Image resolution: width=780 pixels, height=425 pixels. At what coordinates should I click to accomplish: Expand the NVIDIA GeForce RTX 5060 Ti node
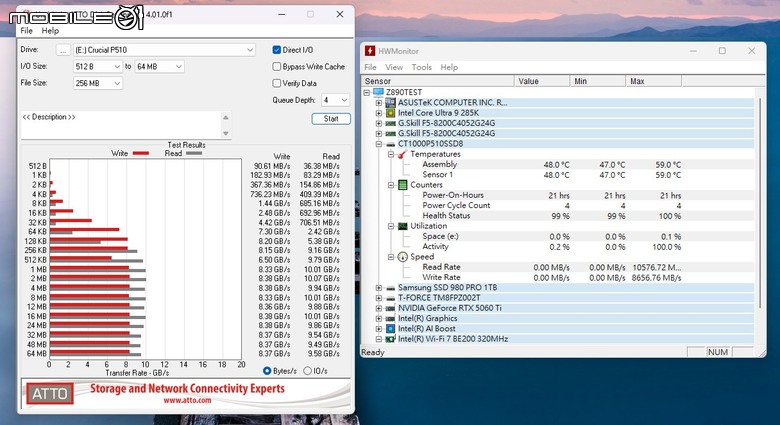[x=379, y=309]
